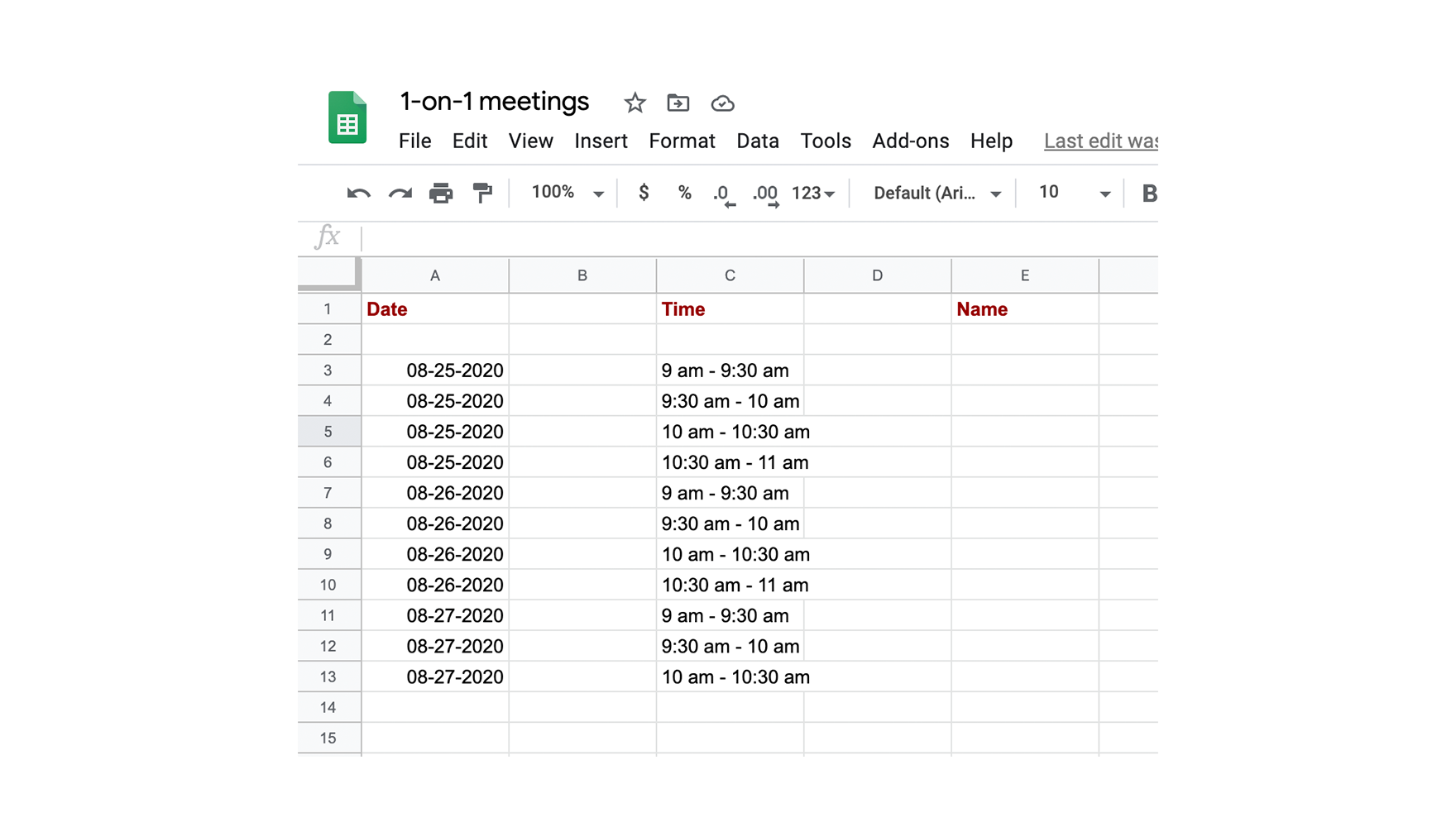The height and width of the screenshot is (827, 1456).
Task: Open the Format menu
Action: (x=682, y=141)
